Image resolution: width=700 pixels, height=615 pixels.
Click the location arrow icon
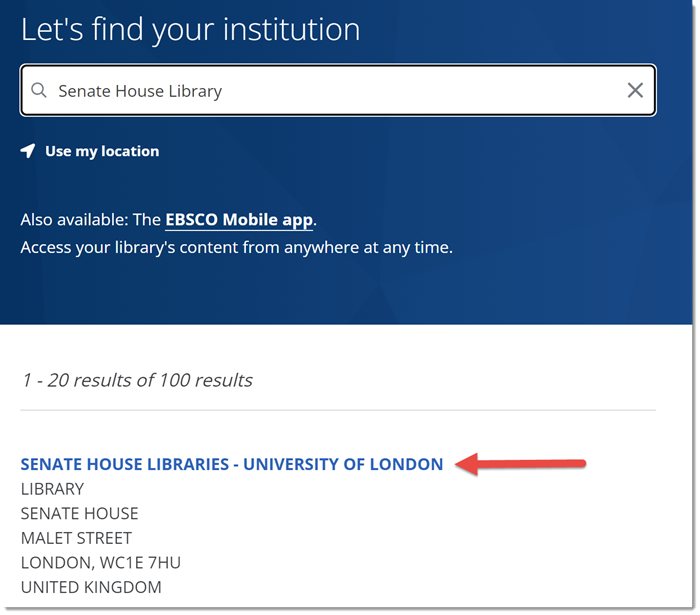[x=28, y=151]
